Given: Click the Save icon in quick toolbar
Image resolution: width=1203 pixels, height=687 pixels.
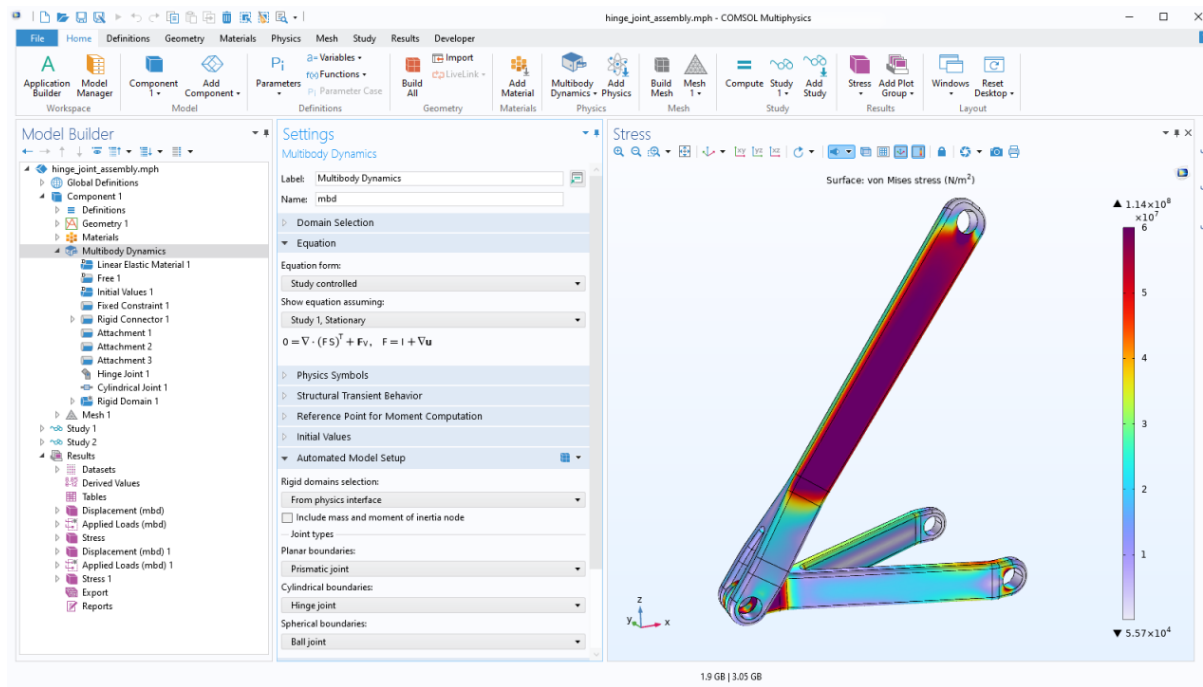Looking at the screenshot, I should (x=81, y=17).
